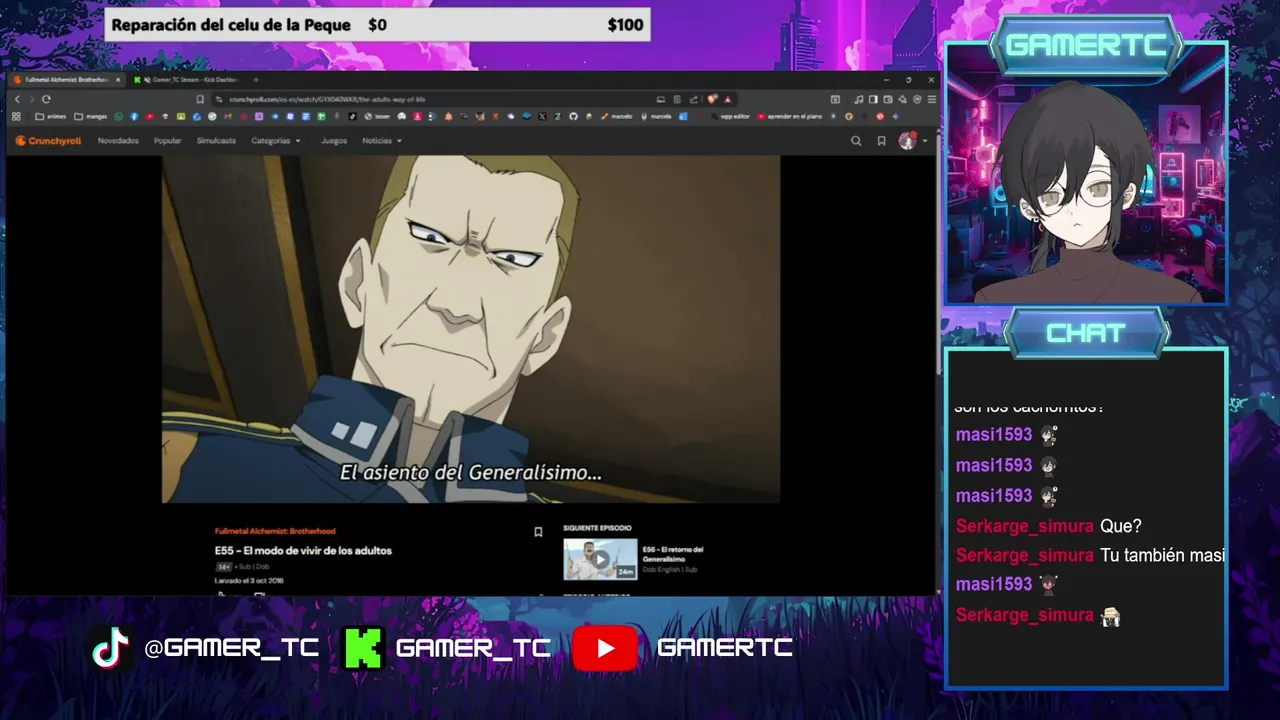
Task: Open Crunchyroll watchlist bookmark icon in header
Action: click(881, 141)
